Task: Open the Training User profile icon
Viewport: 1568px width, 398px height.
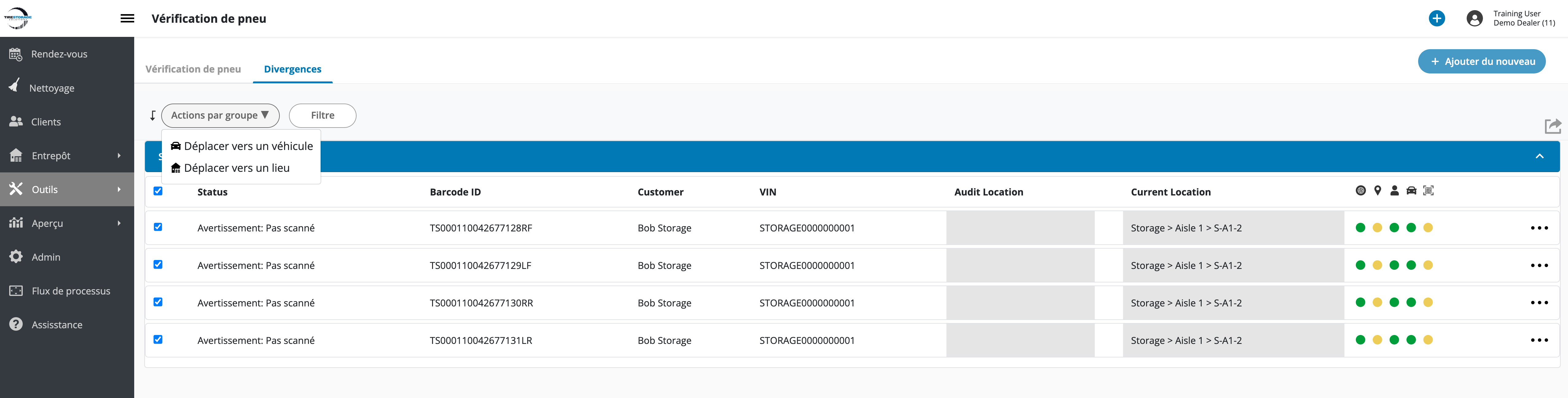Action: 1474,18
